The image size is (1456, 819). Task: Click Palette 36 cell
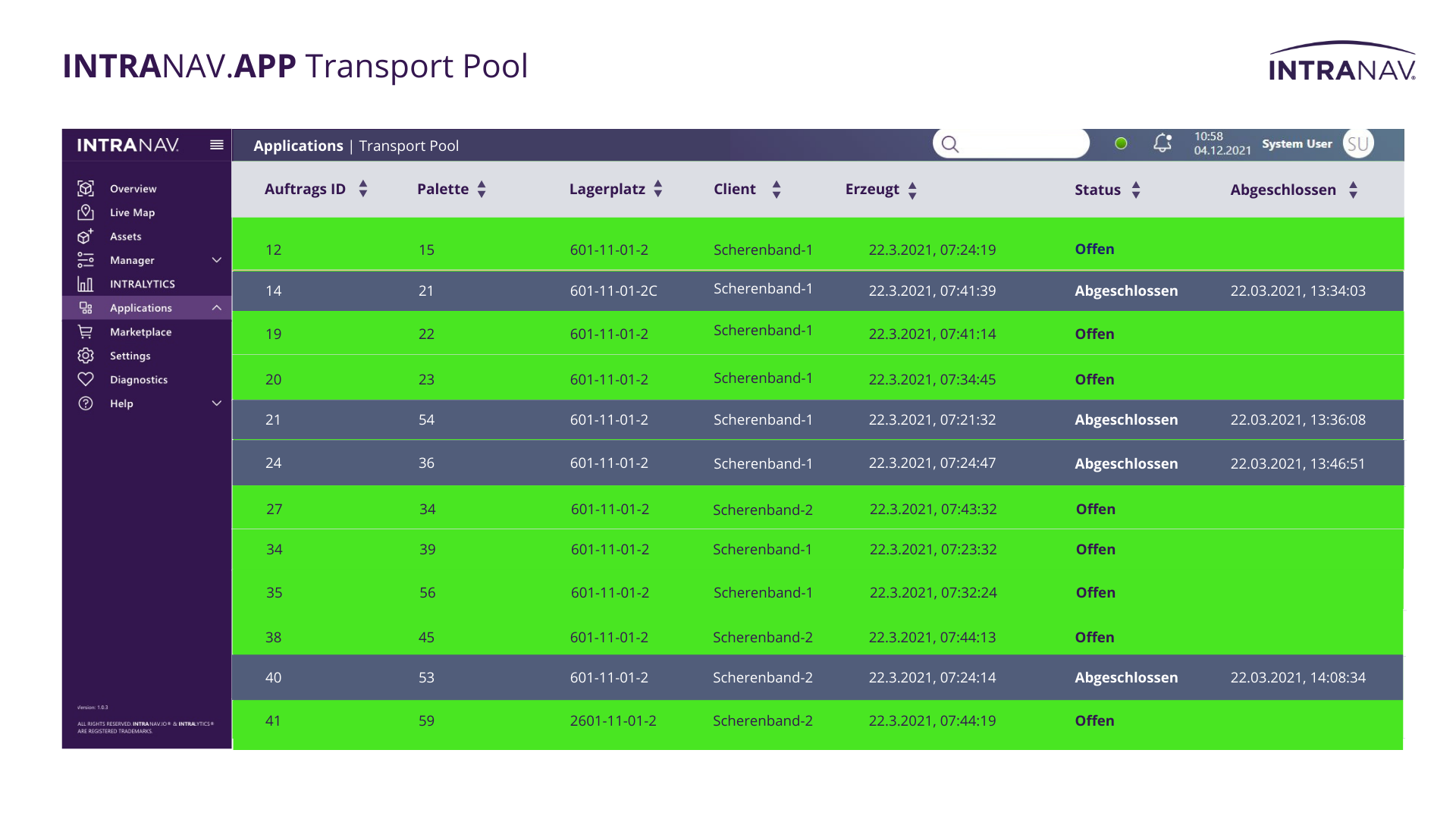tap(426, 463)
